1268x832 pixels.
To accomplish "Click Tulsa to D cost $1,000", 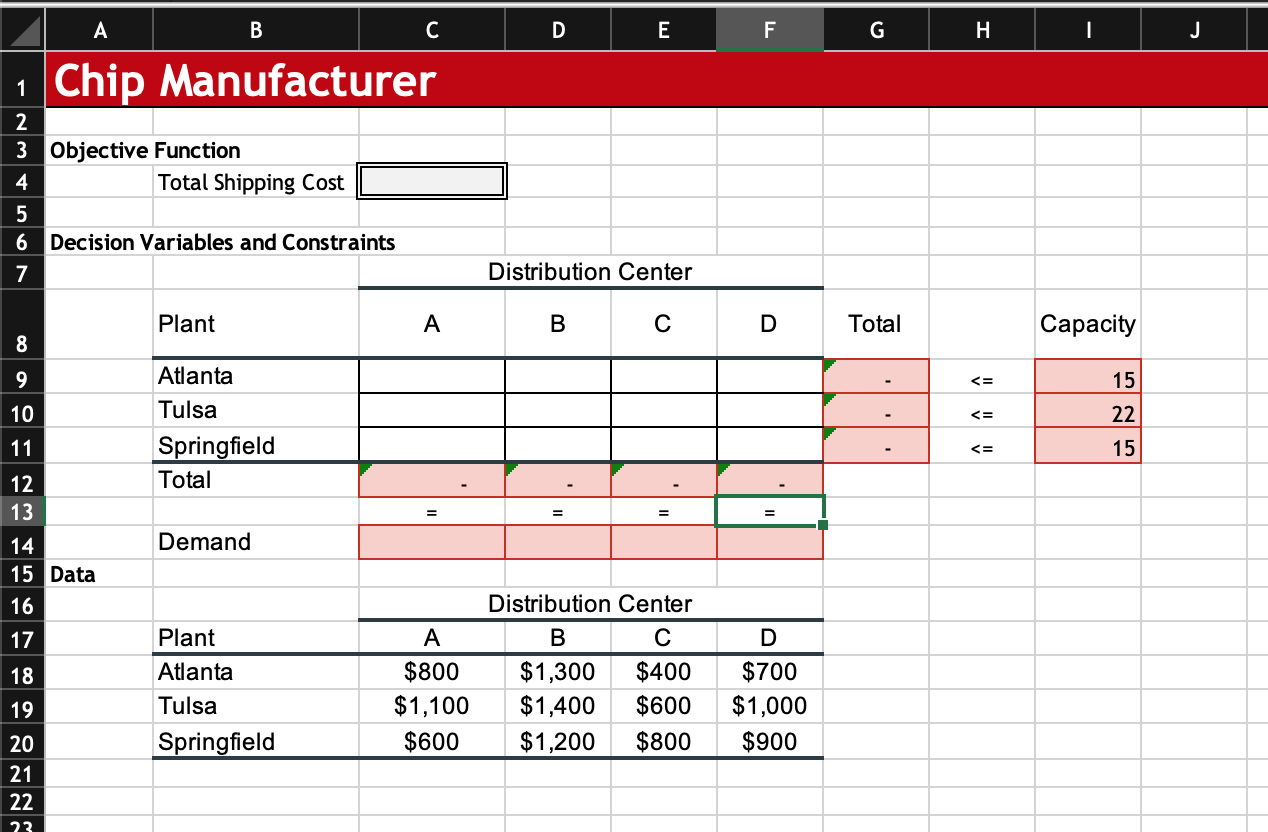I will click(770, 706).
